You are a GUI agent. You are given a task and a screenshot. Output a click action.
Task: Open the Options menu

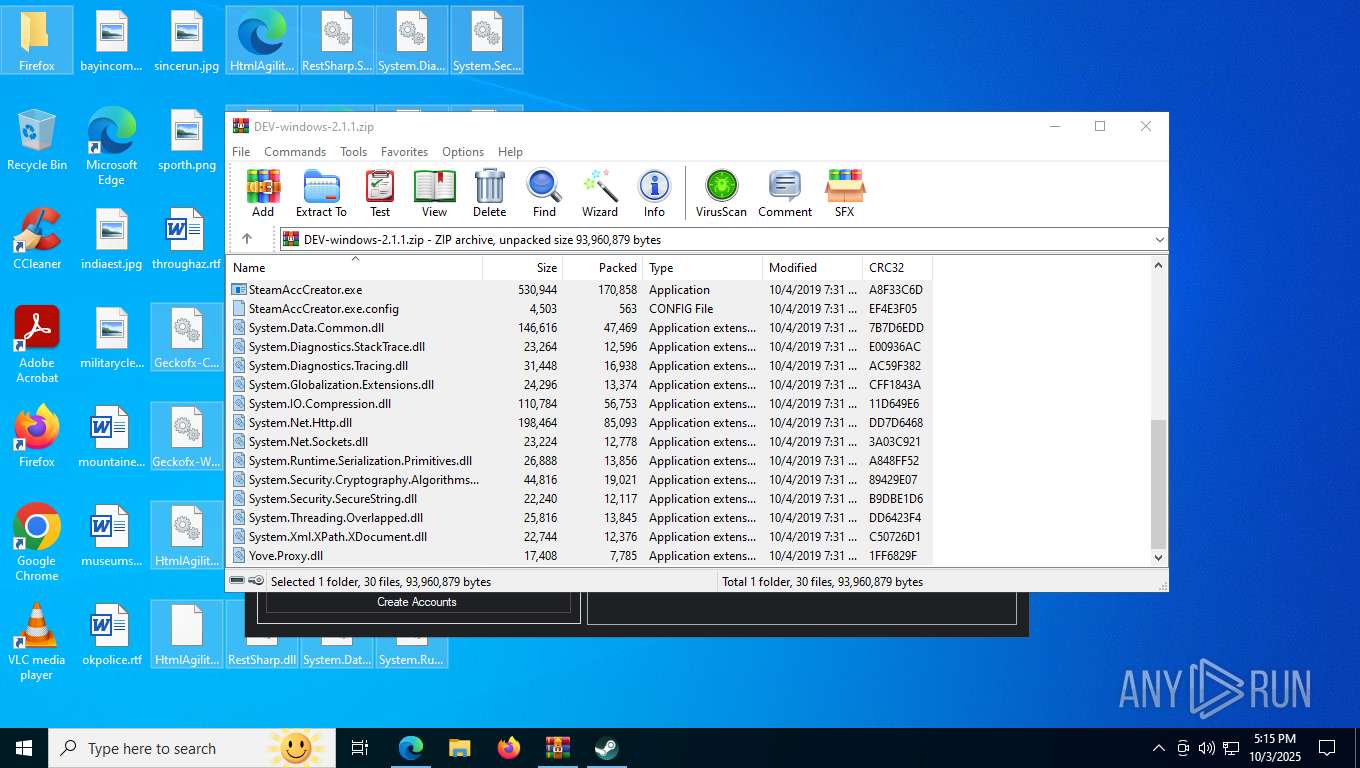[463, 152]
